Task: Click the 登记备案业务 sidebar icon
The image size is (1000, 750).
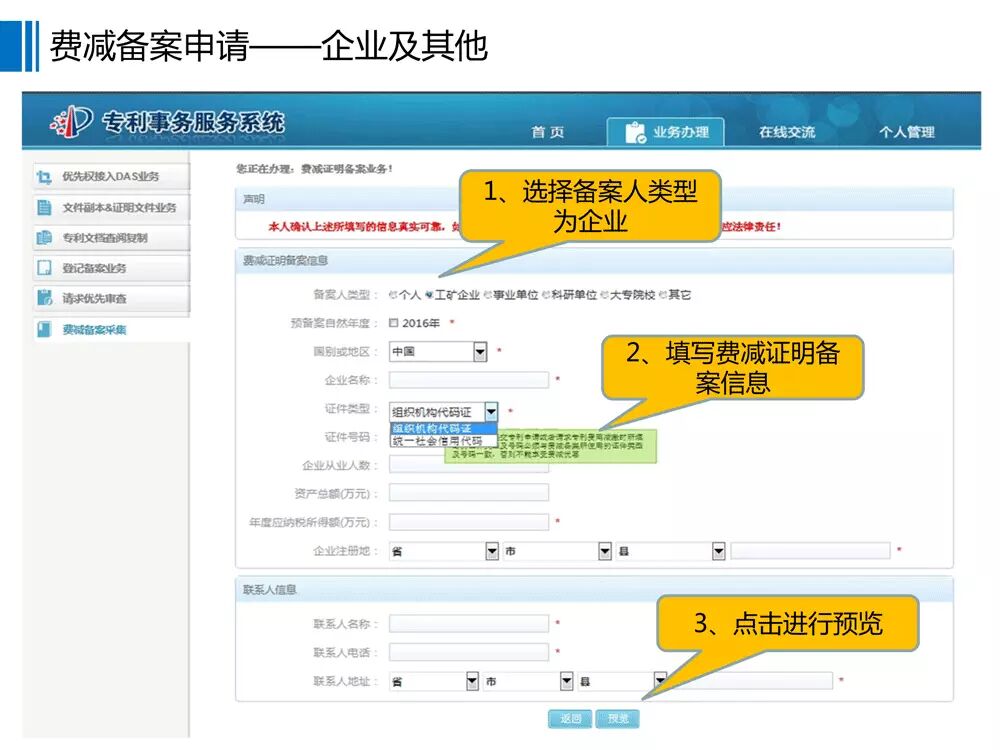Action: (44, 268)
